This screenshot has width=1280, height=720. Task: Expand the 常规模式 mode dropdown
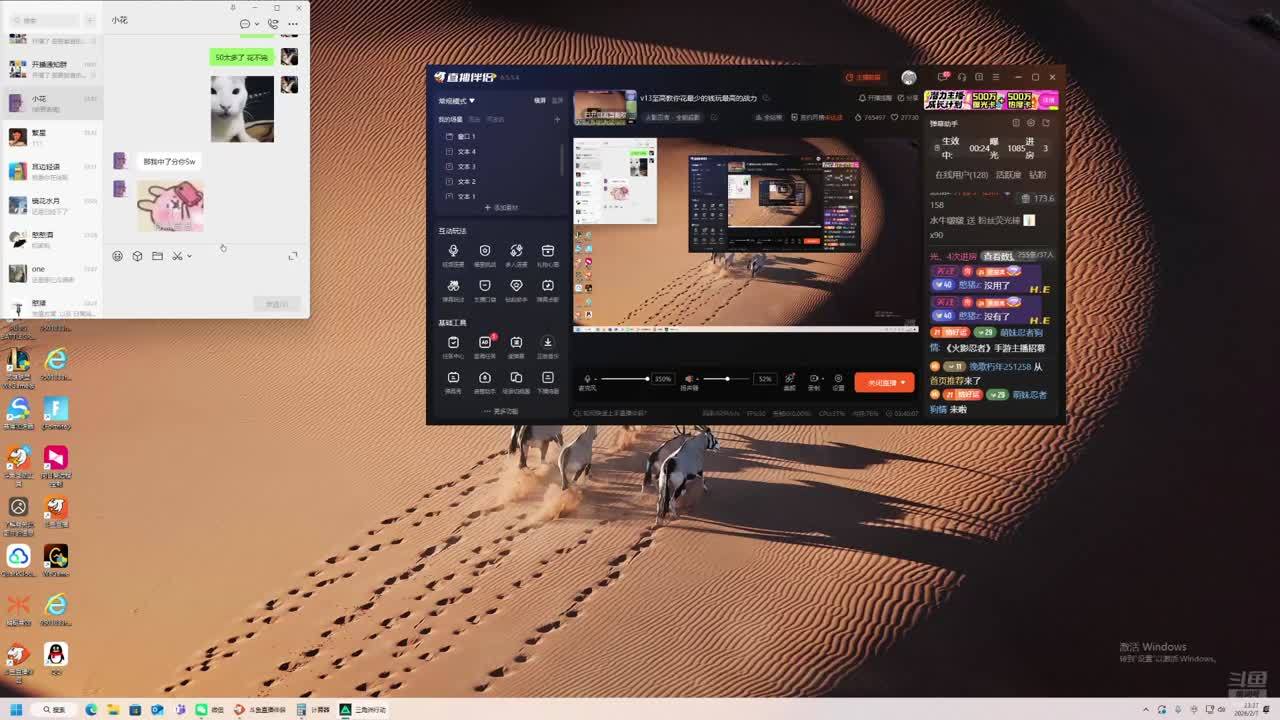[457, 101]
